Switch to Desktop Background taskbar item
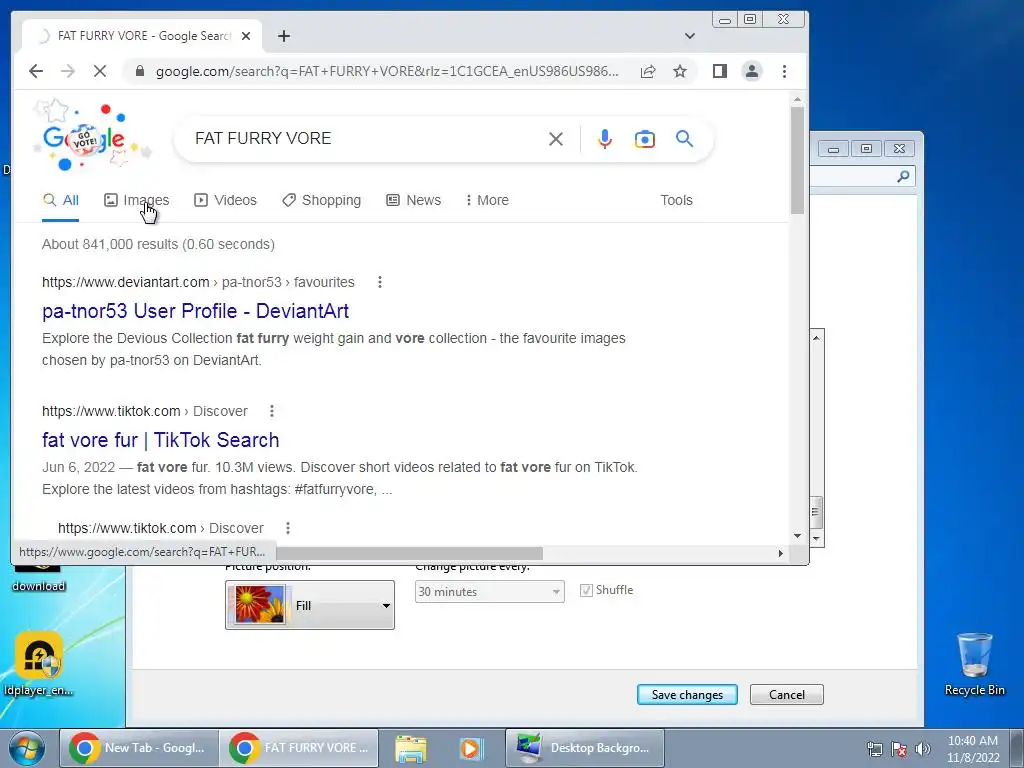This screenshot has width=1024, height=768. click(x=584, y=748)
